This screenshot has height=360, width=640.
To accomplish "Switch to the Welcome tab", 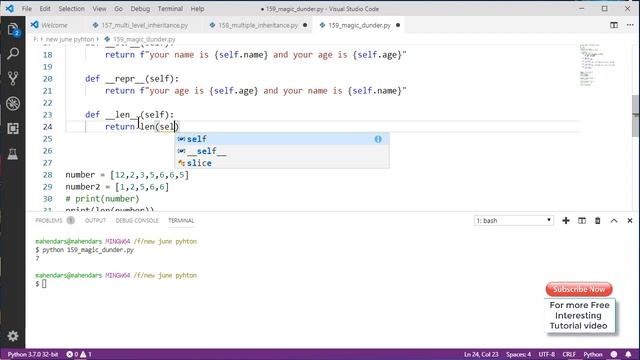I will point(54,25).
